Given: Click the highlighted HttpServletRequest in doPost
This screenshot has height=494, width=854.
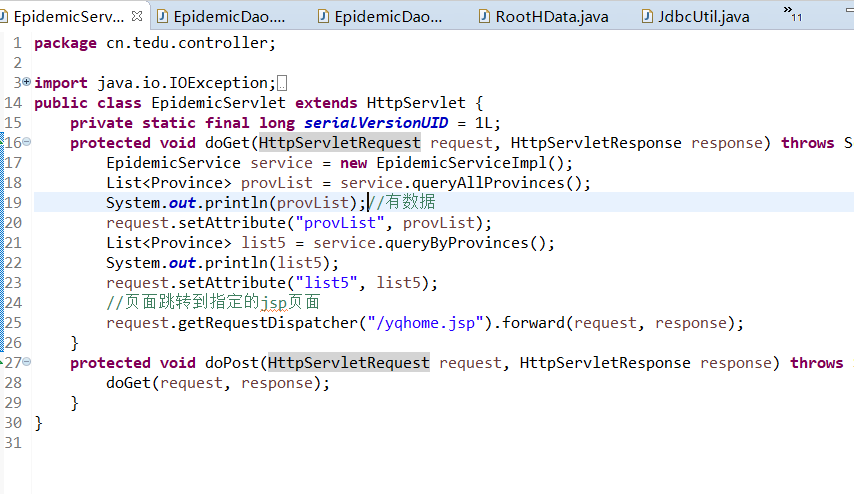Looking at the screenshot, I should click(x=349, y=363).
